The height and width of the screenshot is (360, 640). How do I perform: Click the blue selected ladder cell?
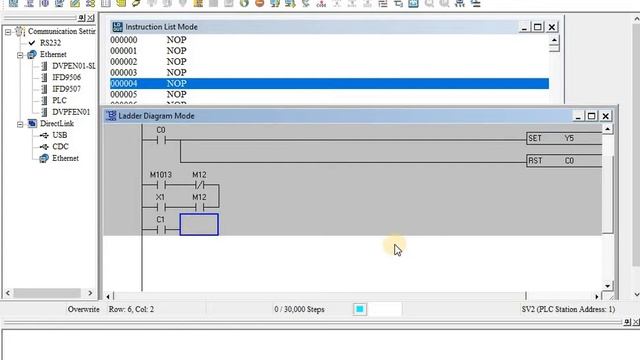[x=199, y=224]
